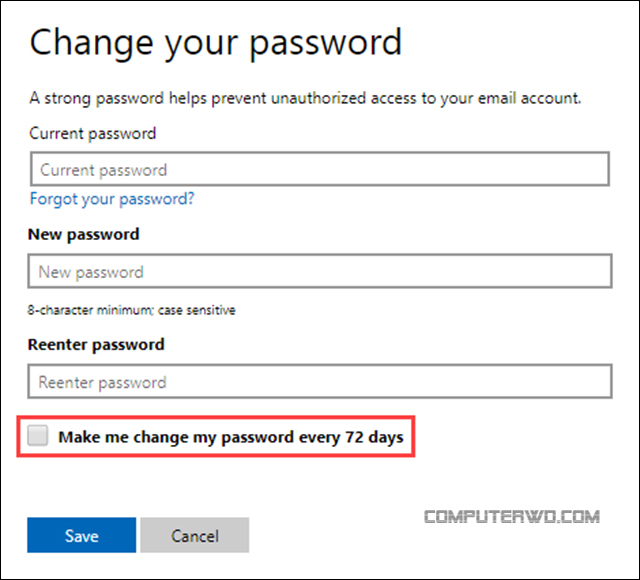Screen dimensions: 640x580
Task: Click the New password text box
Action: (319, 271)
